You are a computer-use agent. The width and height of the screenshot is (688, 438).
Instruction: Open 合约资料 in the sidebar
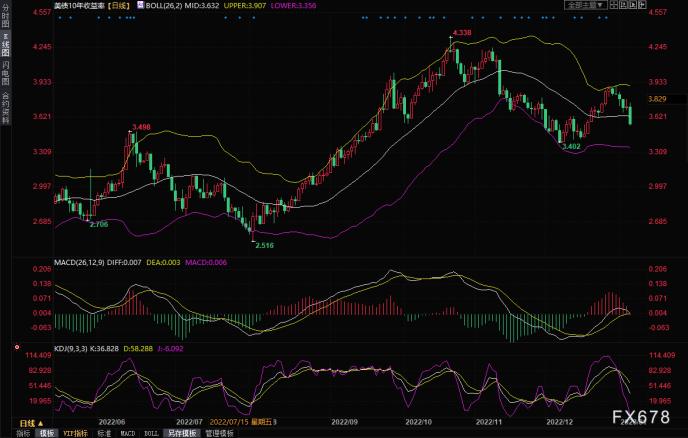tap(5, 108)
